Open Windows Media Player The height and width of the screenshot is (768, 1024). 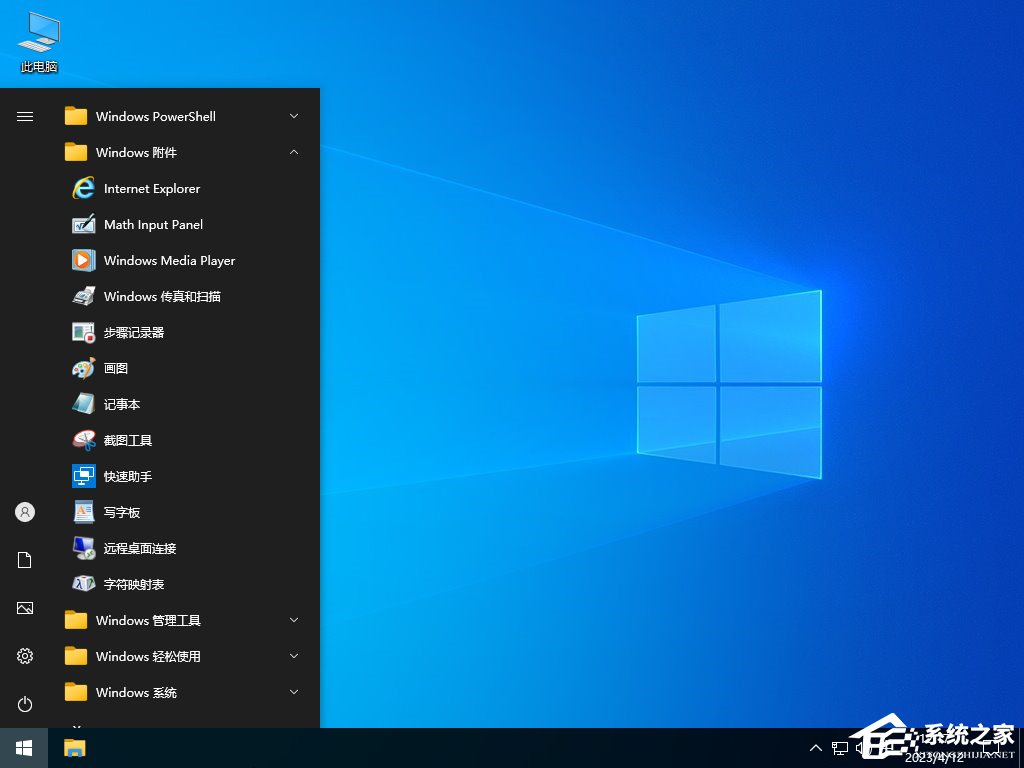coord(183,261)
